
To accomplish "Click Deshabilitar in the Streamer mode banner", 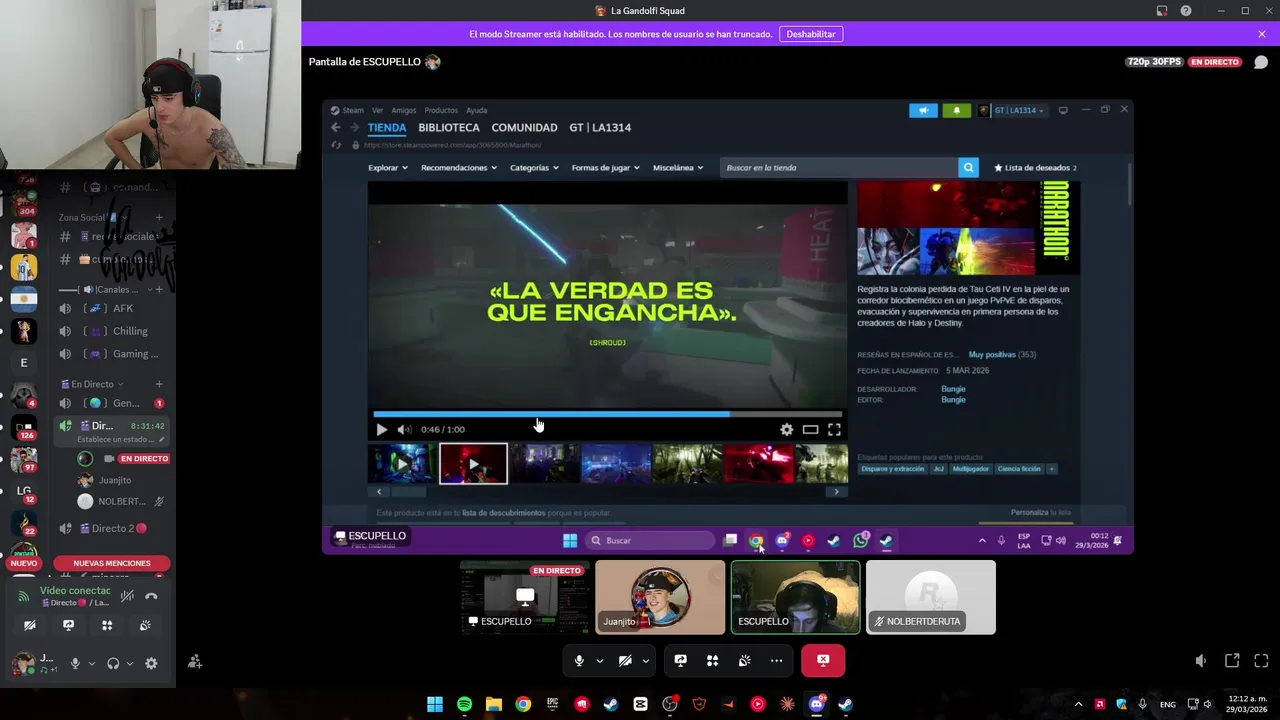I will pyautogui.click(x=811, y=34).
